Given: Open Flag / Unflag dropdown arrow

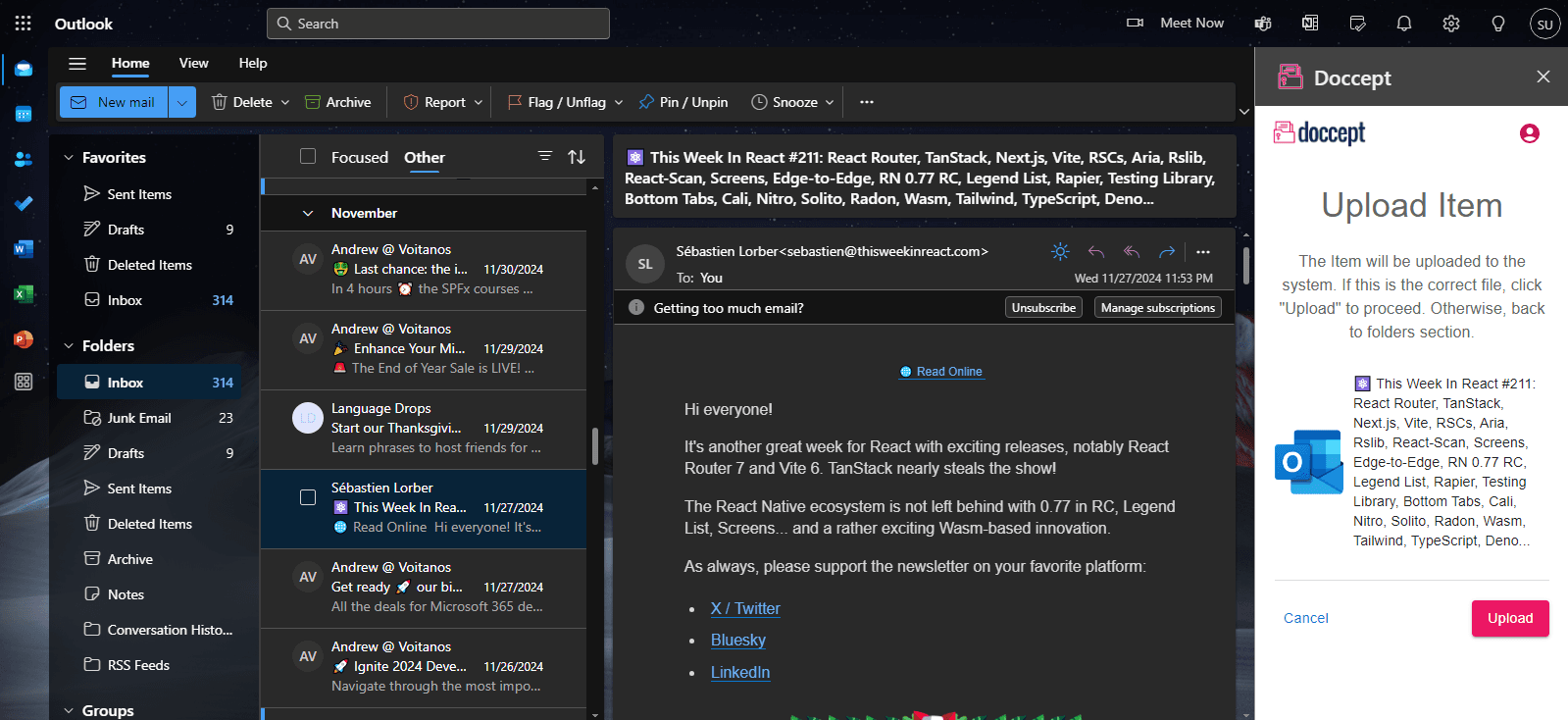Looking at the screenshot, I should click(619, 102).
